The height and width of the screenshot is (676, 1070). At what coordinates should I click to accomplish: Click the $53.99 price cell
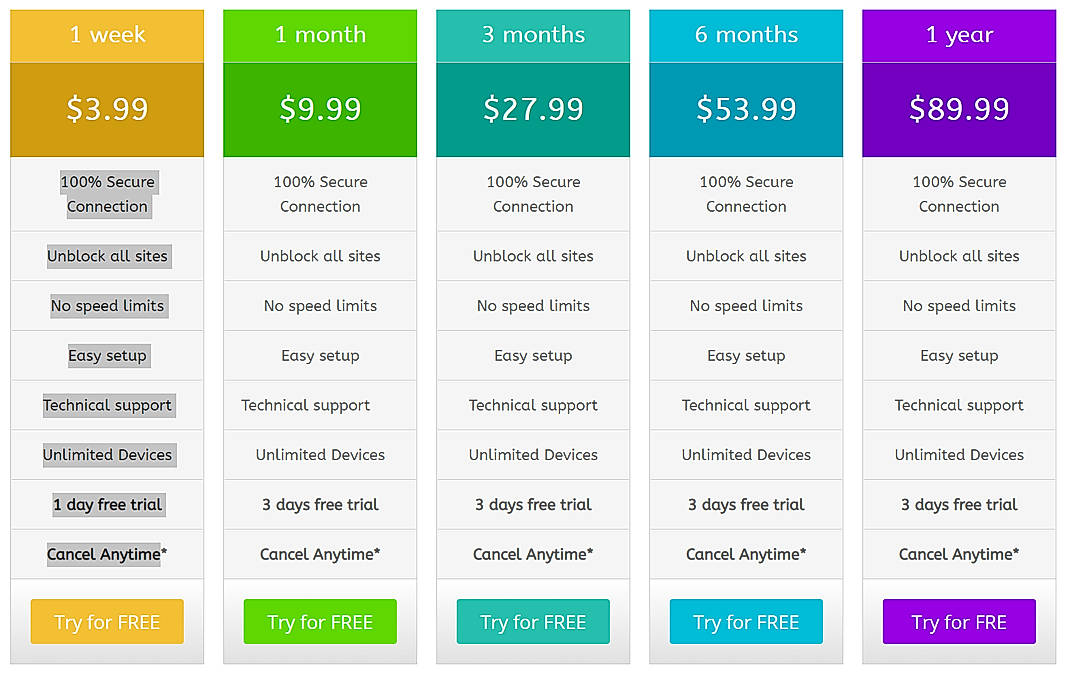tap(745, 109)
